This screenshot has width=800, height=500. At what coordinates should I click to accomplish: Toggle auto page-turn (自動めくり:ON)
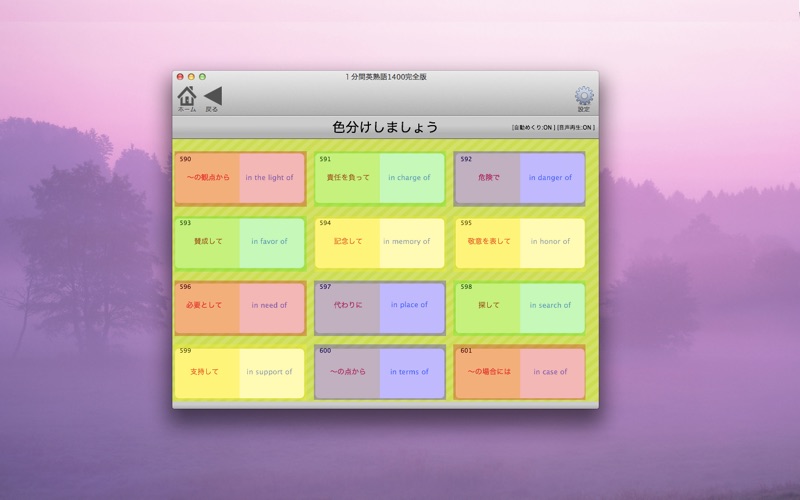[x=533, y=128]
